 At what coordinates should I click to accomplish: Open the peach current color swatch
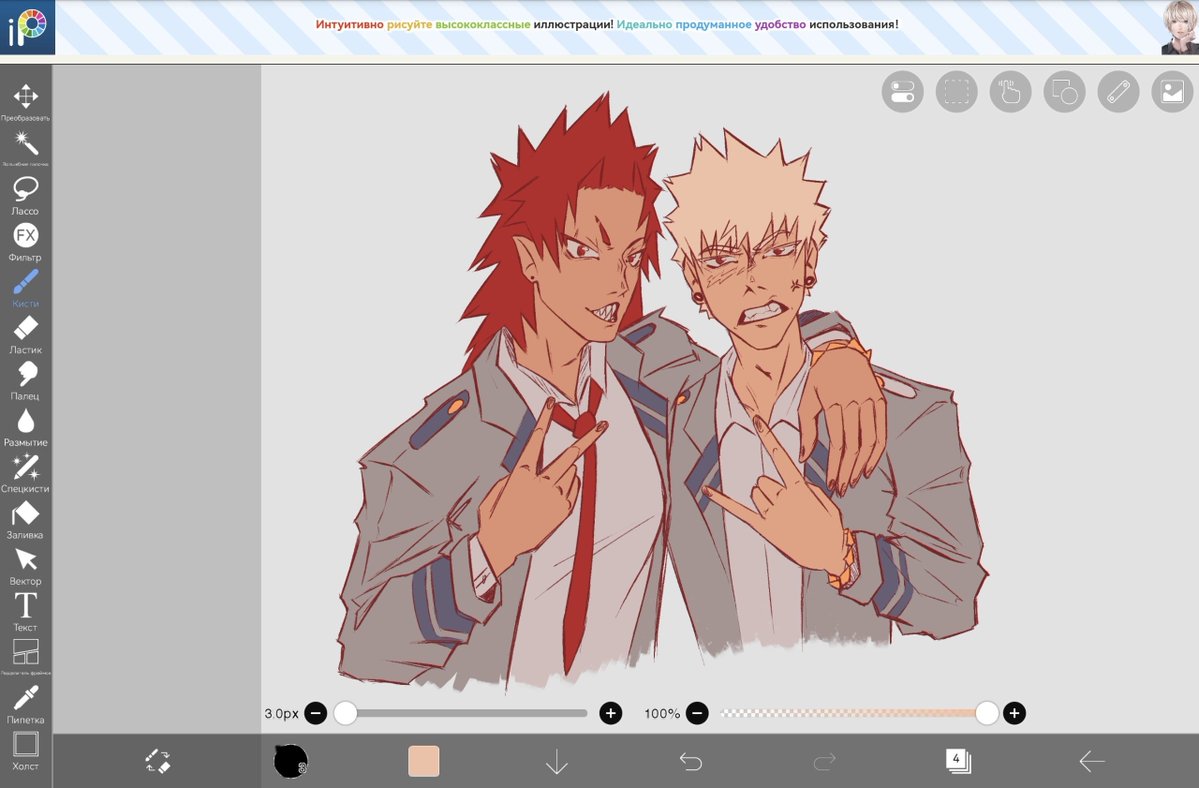click(x=424, y=761)
